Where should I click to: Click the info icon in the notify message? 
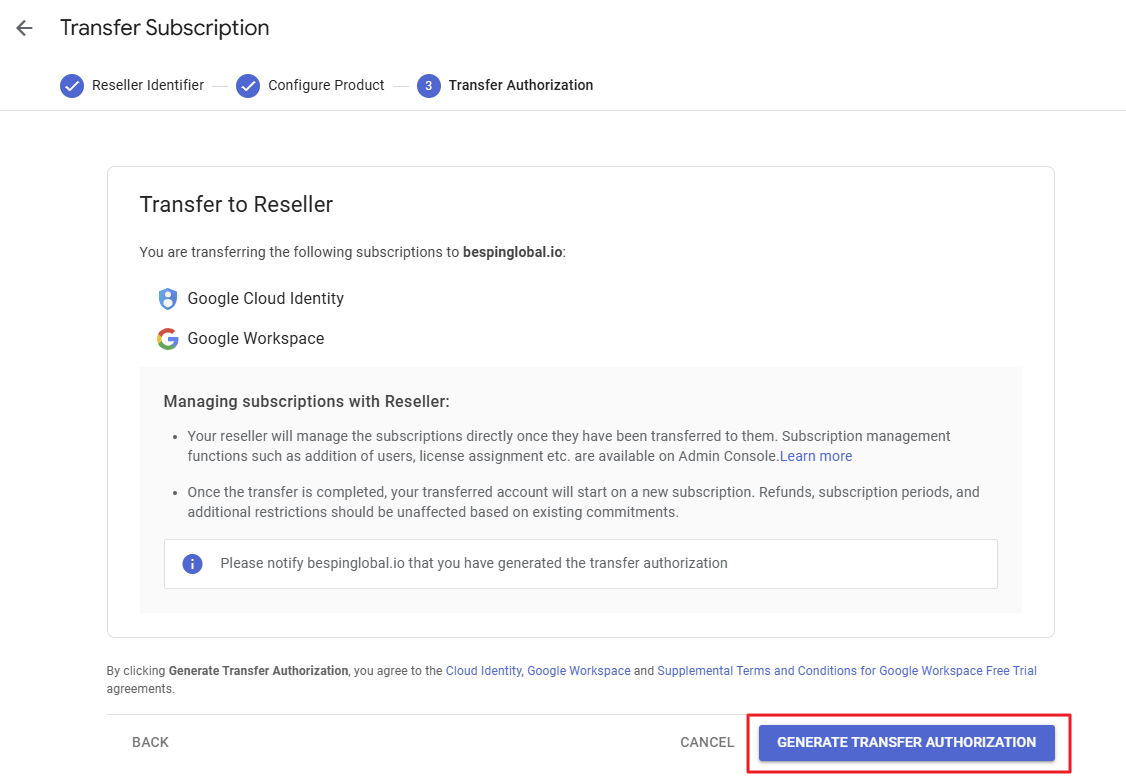(x=192, y=564)
